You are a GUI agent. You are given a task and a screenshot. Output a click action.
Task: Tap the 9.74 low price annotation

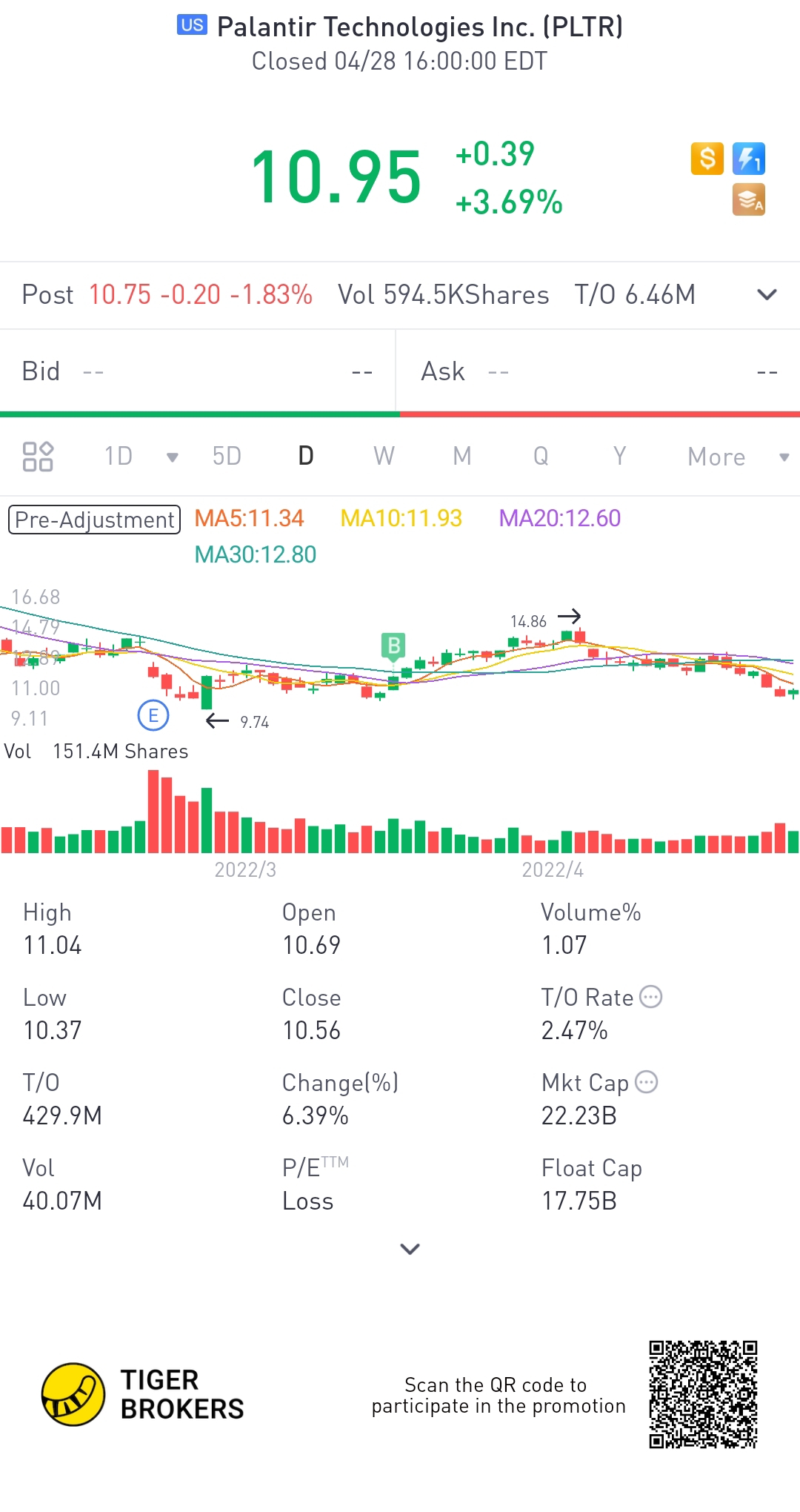click(x=255, y=722)
